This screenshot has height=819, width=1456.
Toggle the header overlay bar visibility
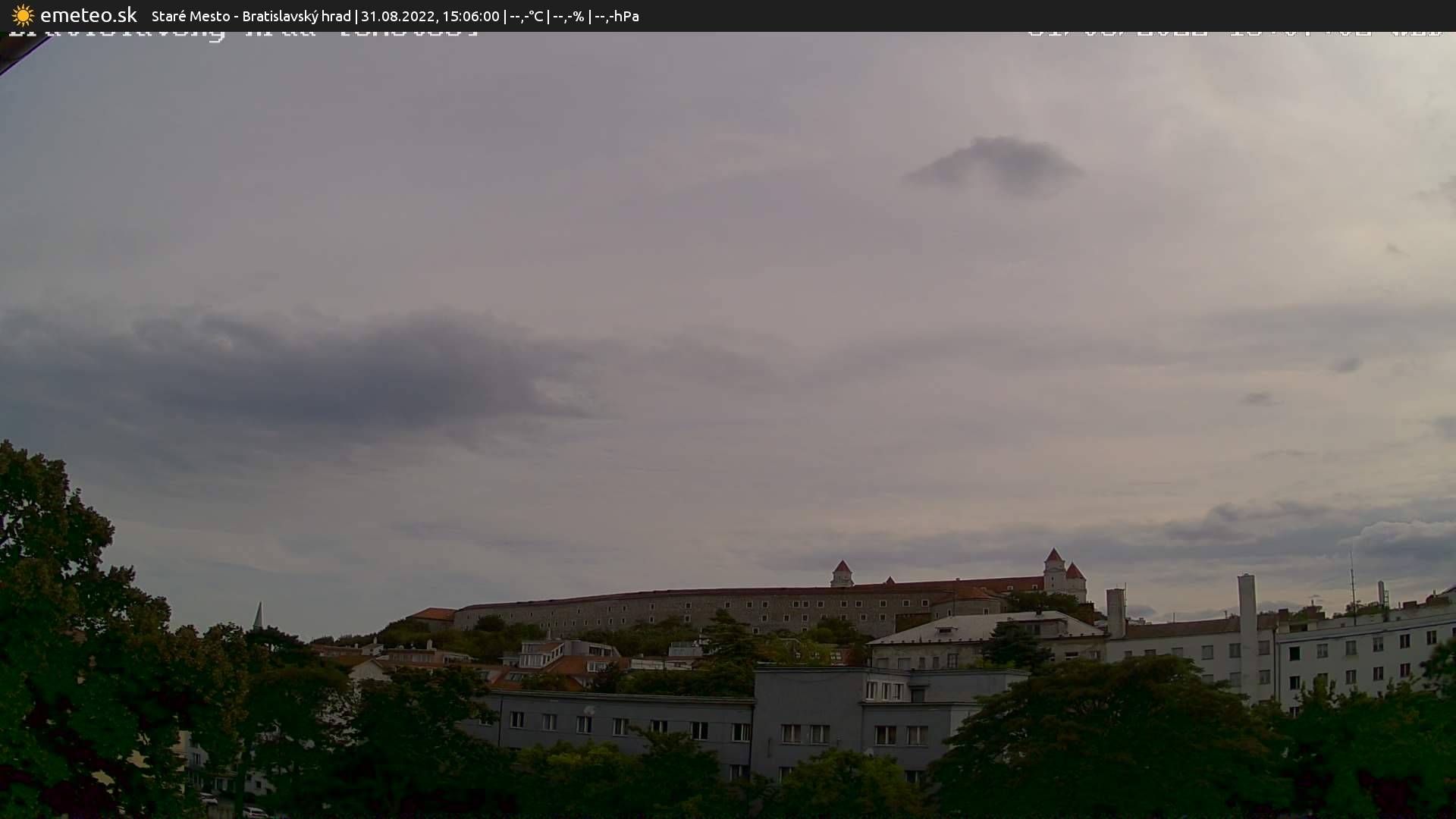728,16
